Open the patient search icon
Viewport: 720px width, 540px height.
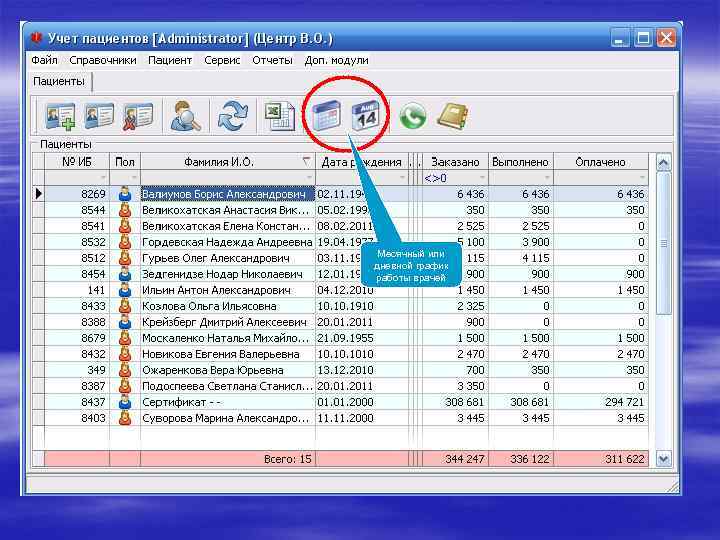coord(185,116)
